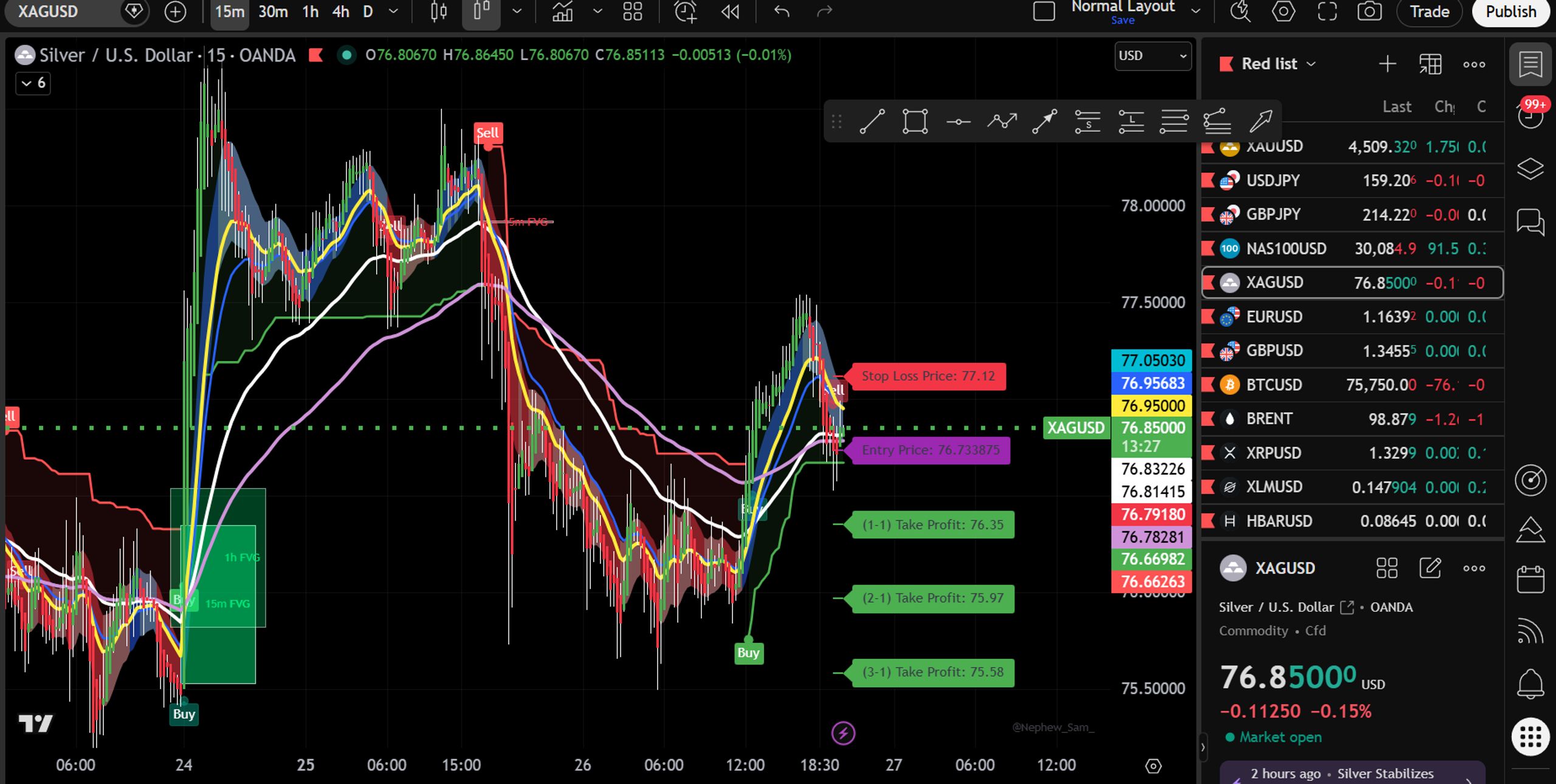Start bar replay with the rewind icon
This screenshot has height=784, width=1556.
pyautogui.click(x=730, y=12)
